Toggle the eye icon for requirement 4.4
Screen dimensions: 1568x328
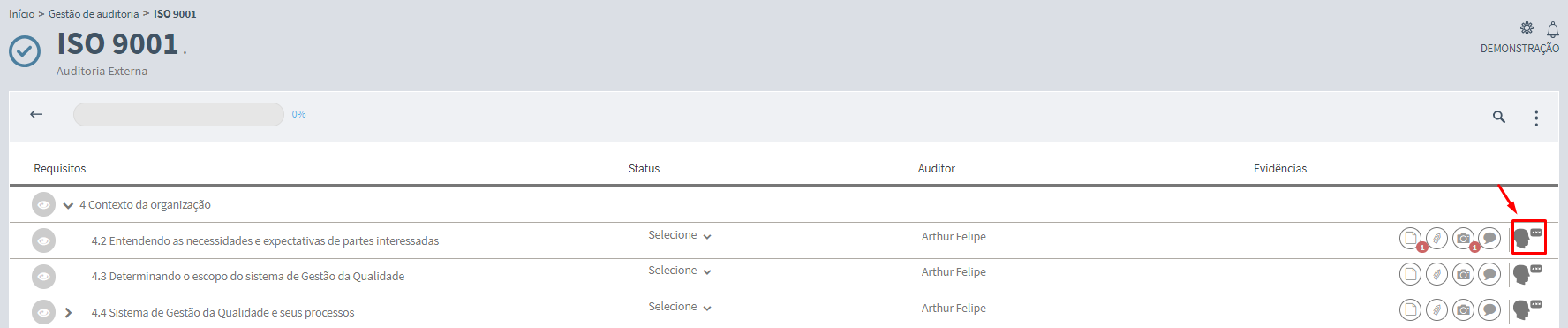43,312
